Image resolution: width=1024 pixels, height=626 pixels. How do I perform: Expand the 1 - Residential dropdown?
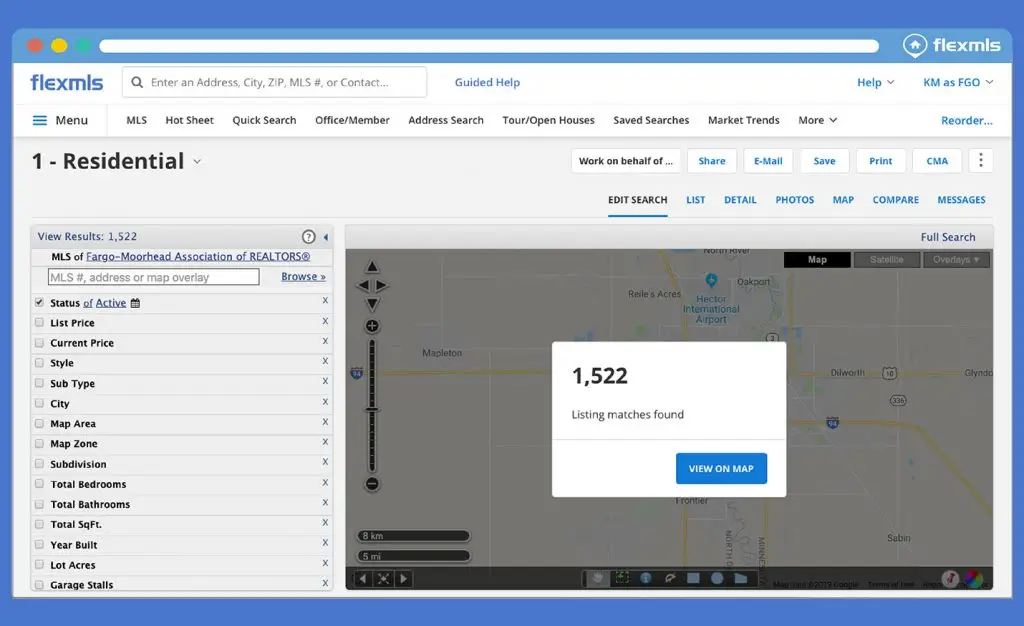[197, 162]
